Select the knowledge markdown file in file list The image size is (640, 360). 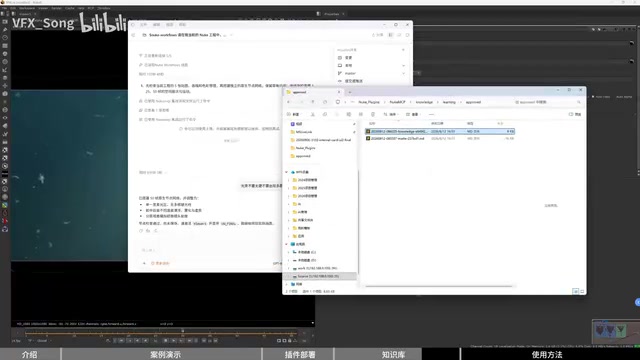click(440, 131)
